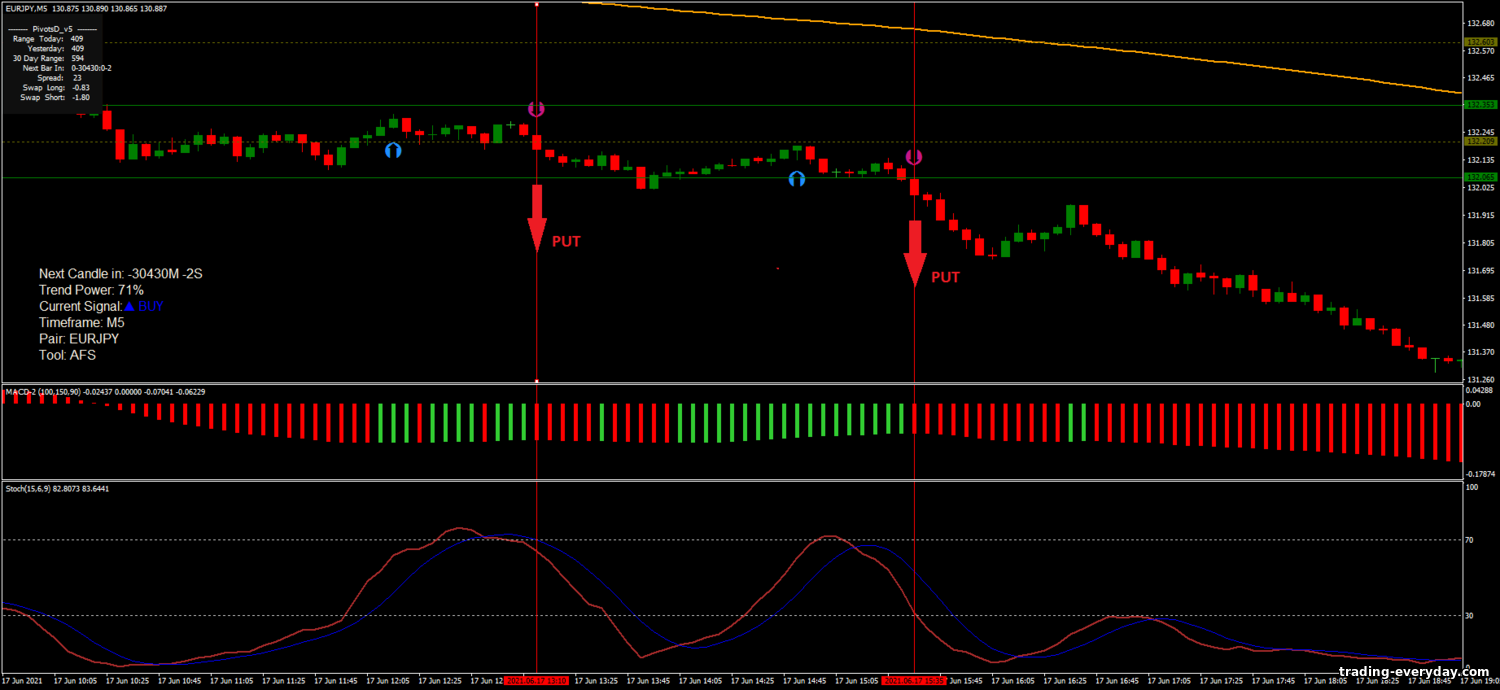Select the PivotsD_v5 info panel title
Screen dimensions: 1500x690
(48, 28)
